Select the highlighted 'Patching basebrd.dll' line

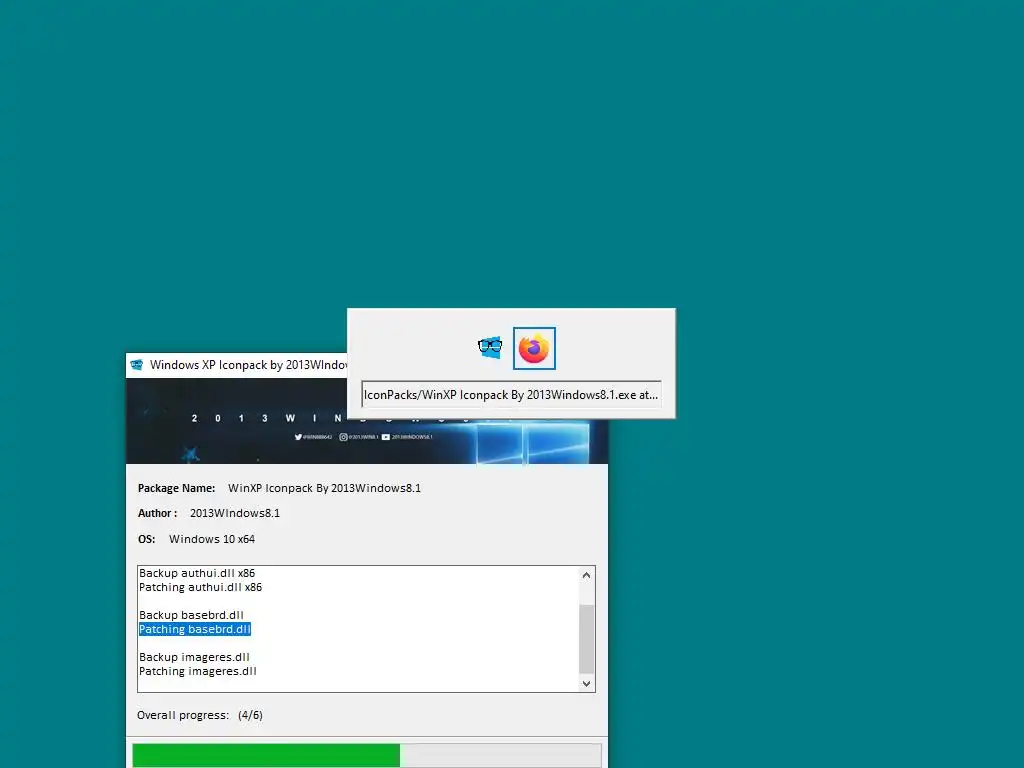pos(195,629)
